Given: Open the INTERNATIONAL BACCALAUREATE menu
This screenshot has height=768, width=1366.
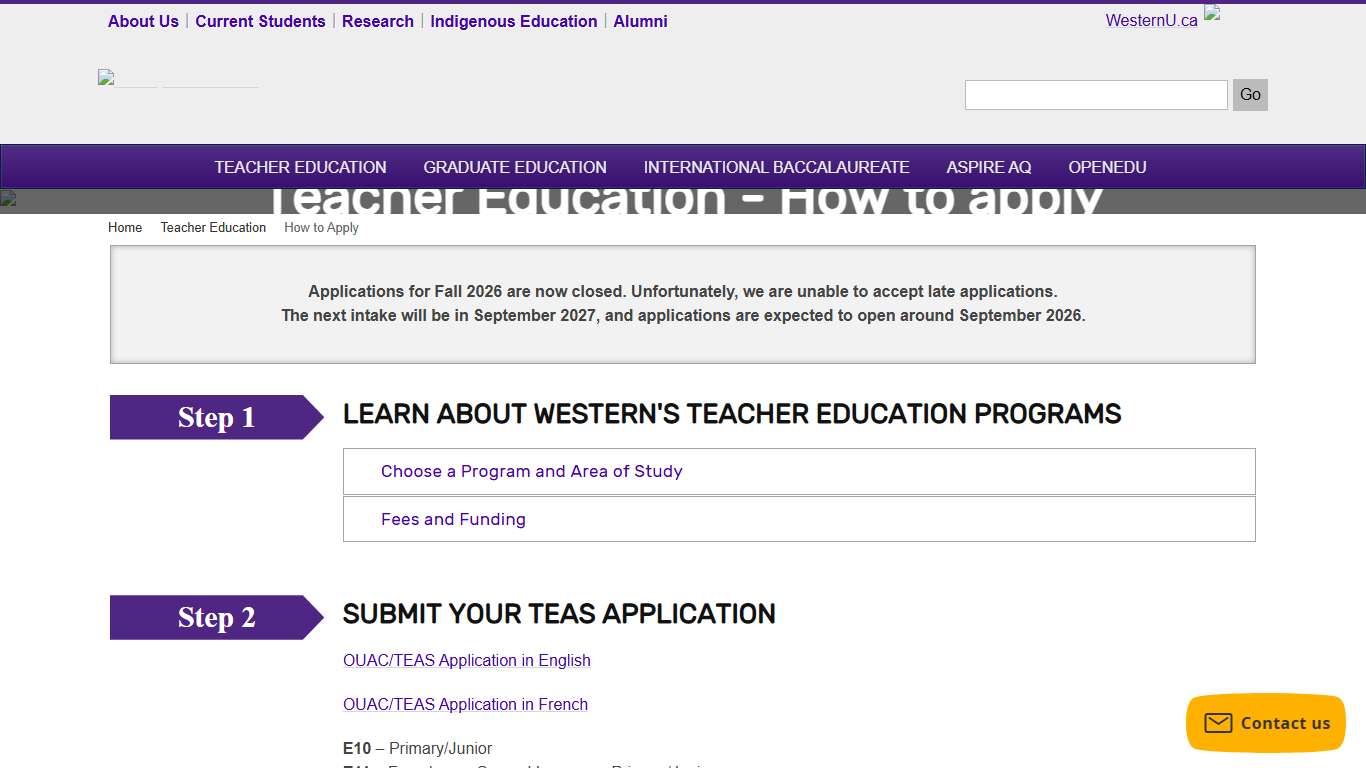Looking at the screenshot, I should [776, 167].
